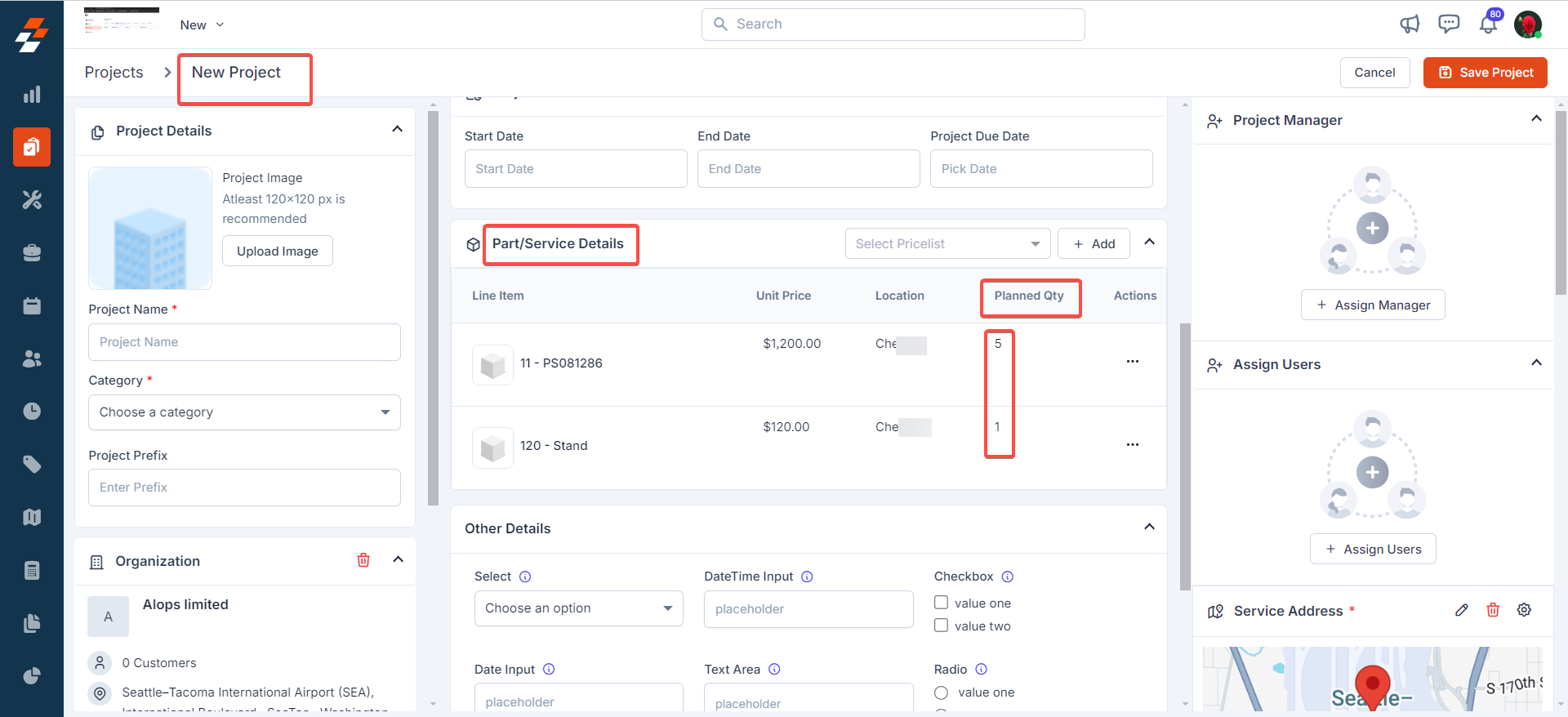
Task: Click the tools wrench icon in sidebar
Action: tap(32, 200)
